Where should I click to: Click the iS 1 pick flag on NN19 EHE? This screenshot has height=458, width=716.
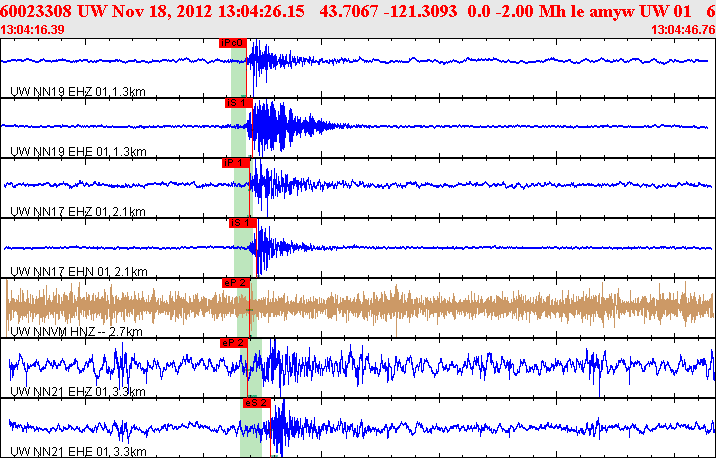click(x=238, y=103)
